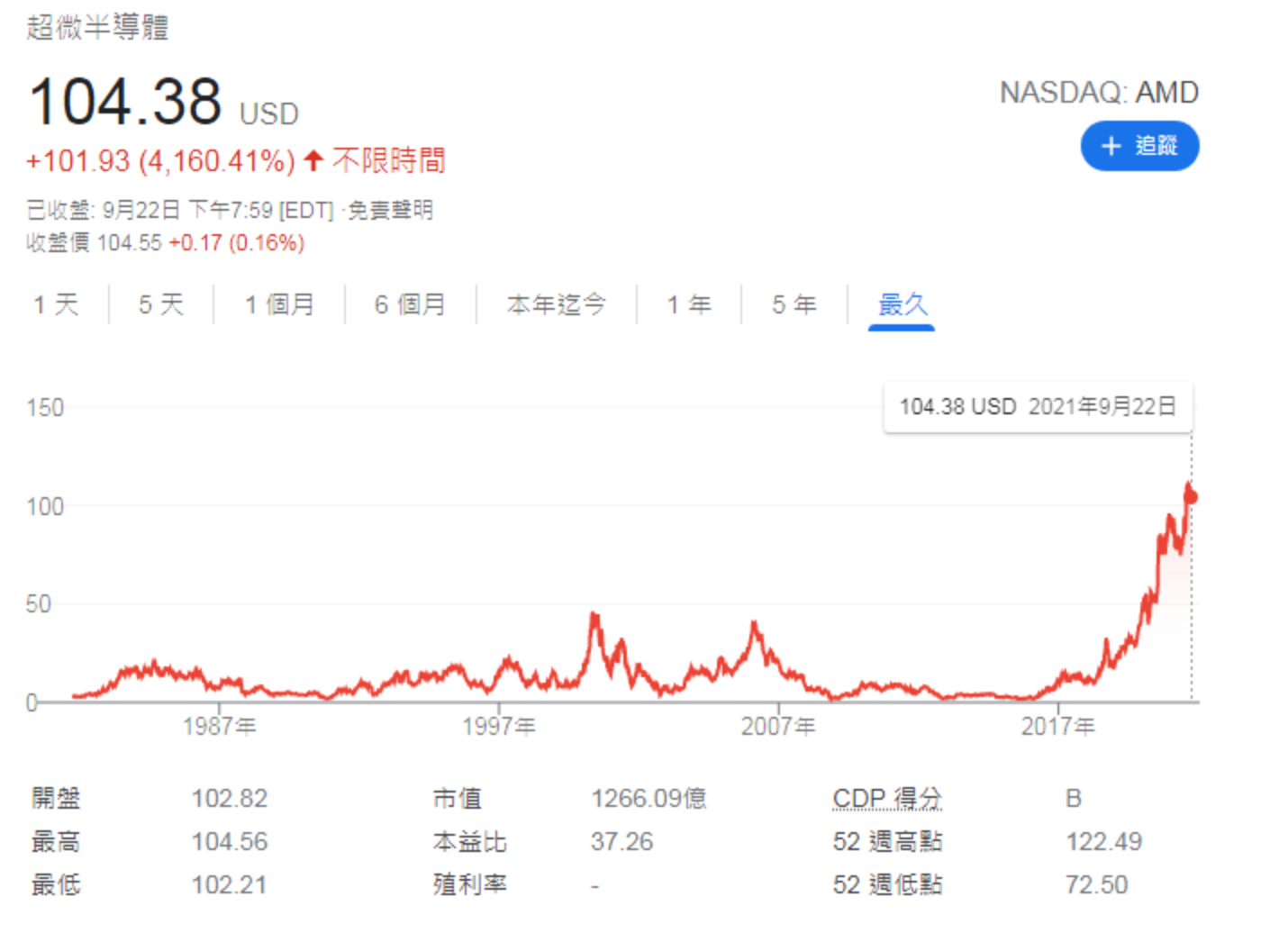Click the 超微半導體 company name heading
The image size is (1288, 951).
(x=97, y=27)
